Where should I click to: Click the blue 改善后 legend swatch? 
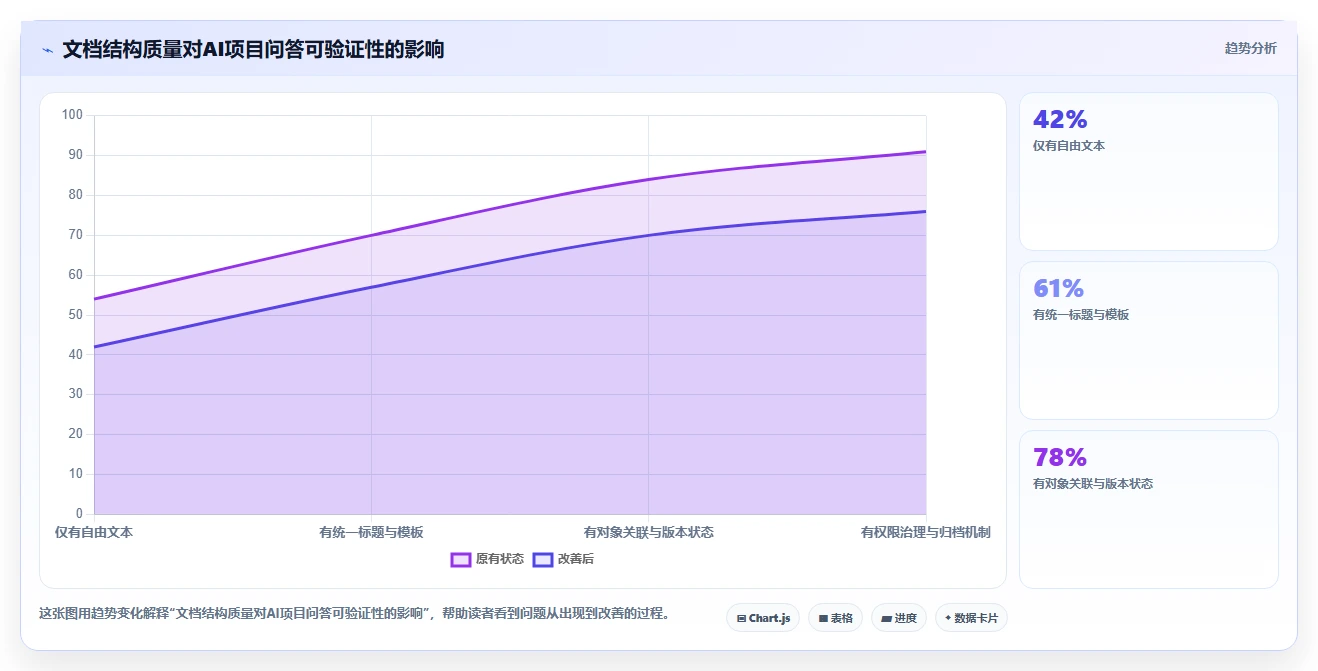click(543, 559)
